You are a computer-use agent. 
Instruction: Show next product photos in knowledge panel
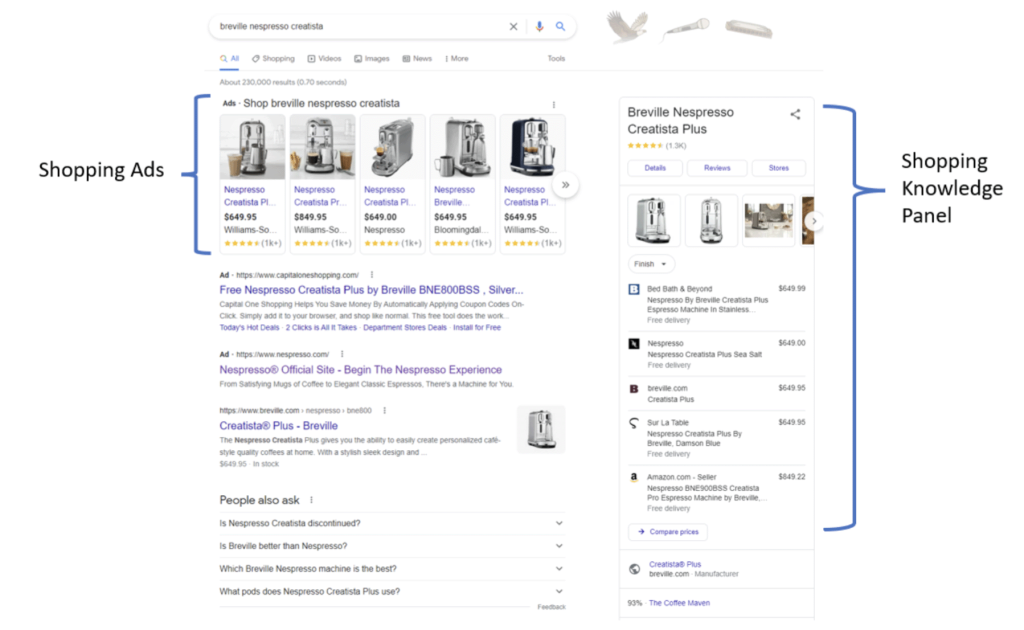pos(814,221)
